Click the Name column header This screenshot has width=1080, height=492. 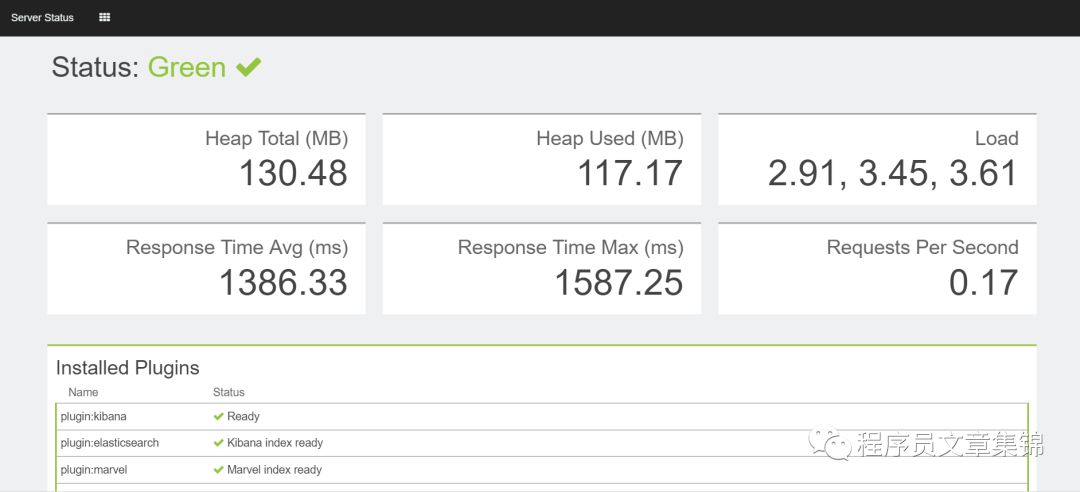83,392
